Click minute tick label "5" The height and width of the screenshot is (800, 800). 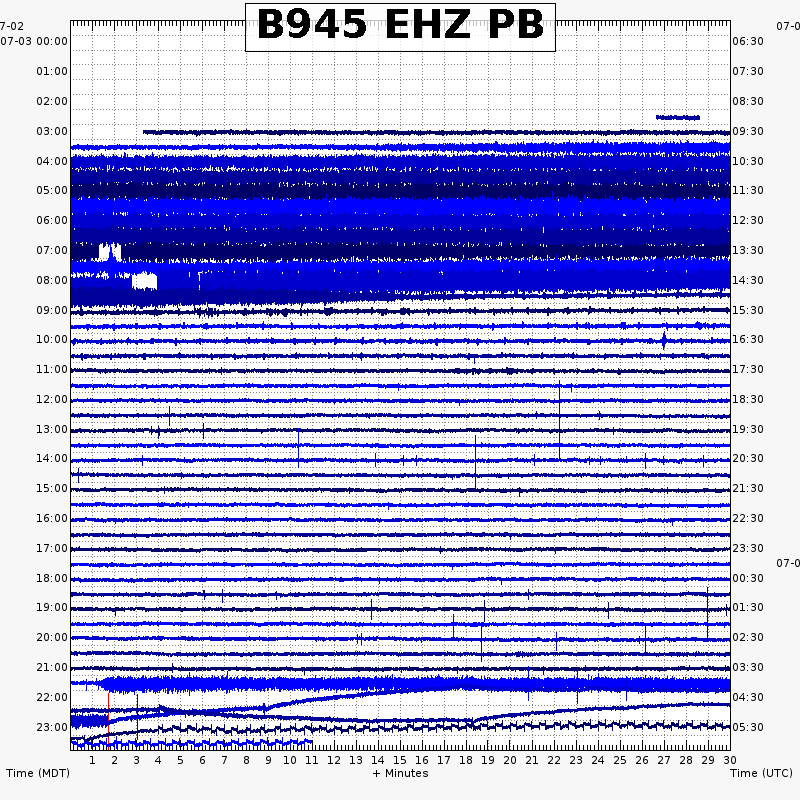pos(180,760)
